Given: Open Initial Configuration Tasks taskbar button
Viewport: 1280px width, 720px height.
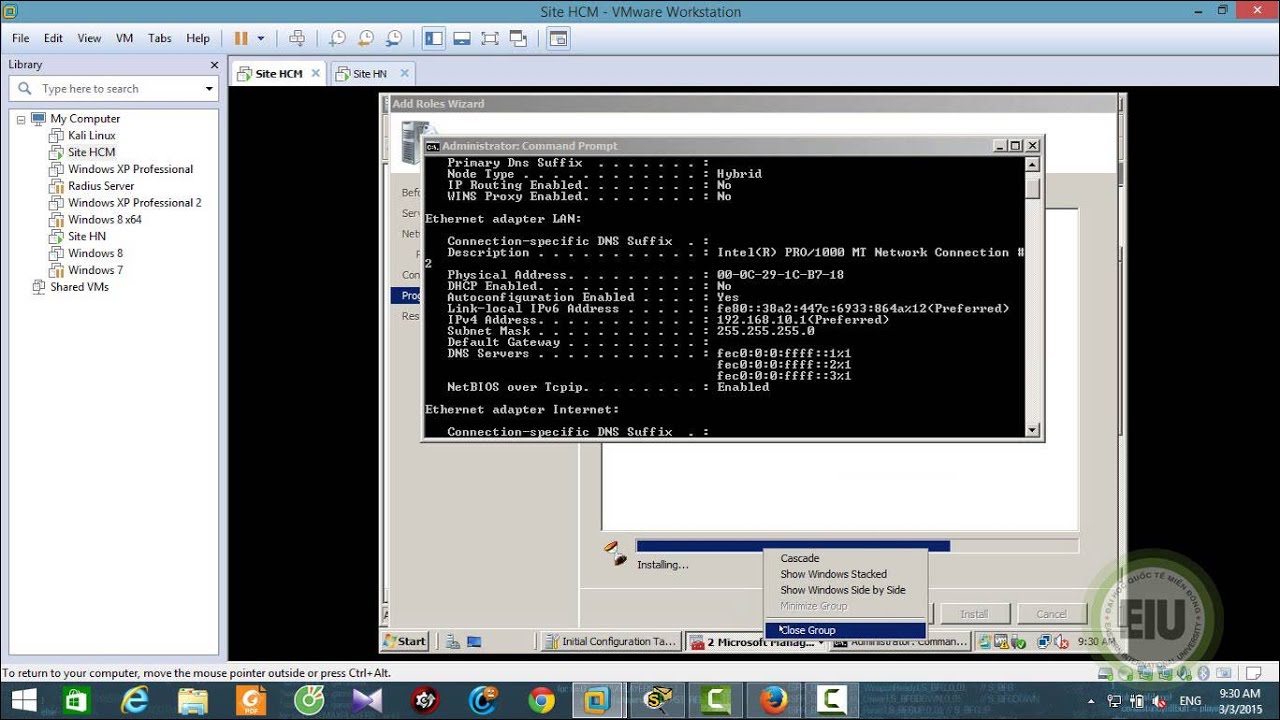Looking at the screenshot, I should coord(609,641).
